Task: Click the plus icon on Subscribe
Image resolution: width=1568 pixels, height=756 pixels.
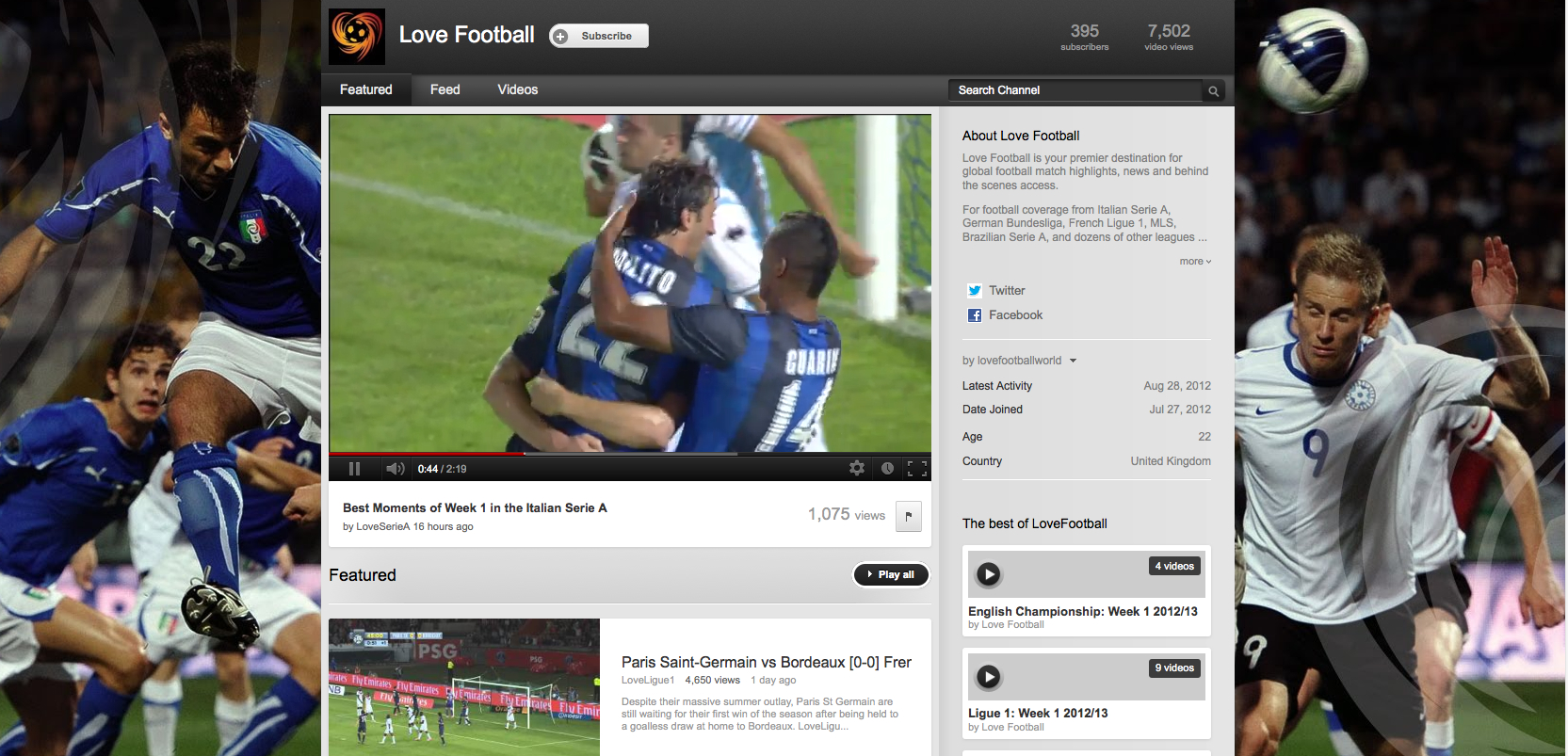Action: point(560,36)
